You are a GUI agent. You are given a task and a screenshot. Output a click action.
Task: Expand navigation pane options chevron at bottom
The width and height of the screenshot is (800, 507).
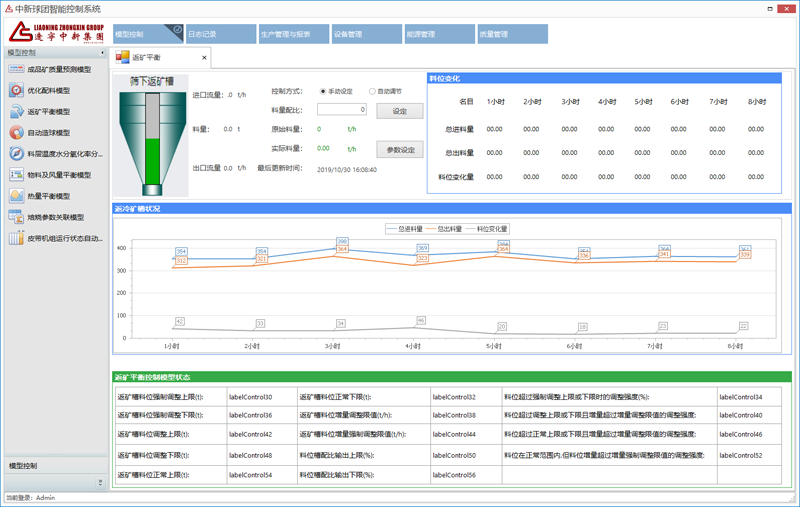point(100,483)
